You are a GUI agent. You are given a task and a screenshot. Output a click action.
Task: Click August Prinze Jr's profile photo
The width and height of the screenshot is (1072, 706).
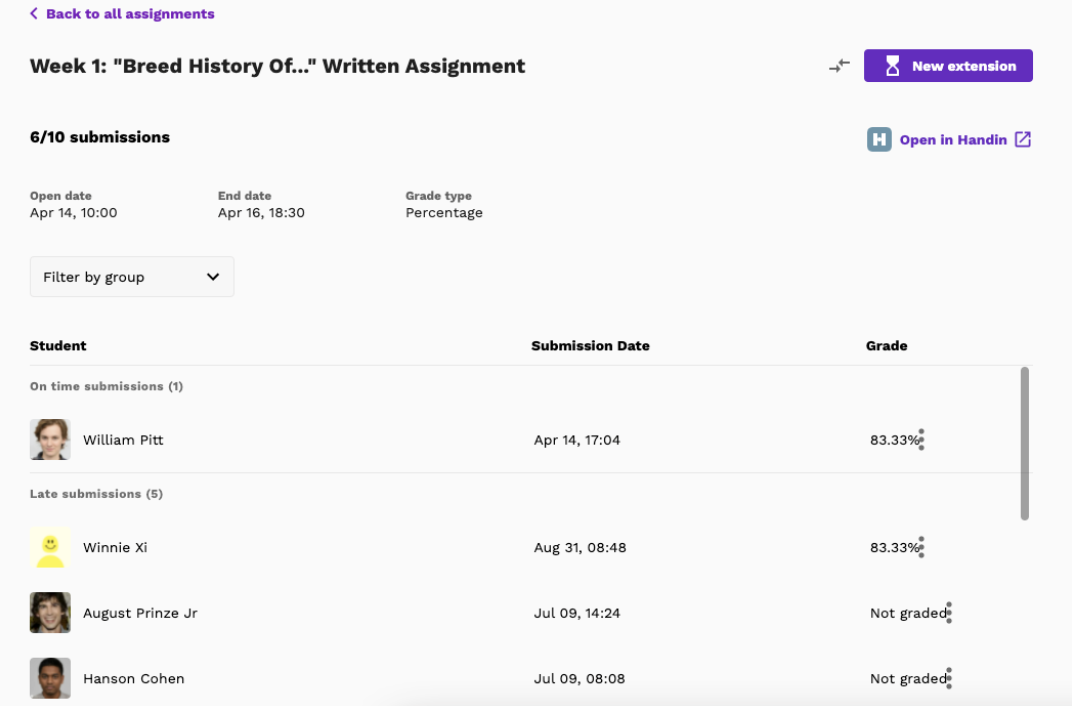pyautogui.click(x=50, y=612)
